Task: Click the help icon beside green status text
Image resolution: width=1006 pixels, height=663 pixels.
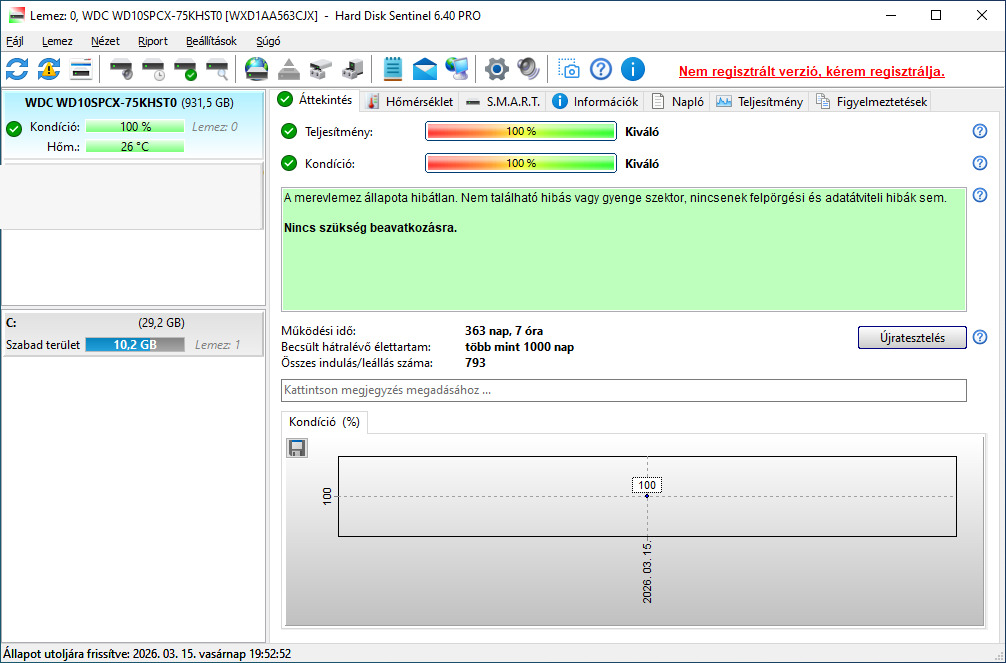Action: point(980,195)
